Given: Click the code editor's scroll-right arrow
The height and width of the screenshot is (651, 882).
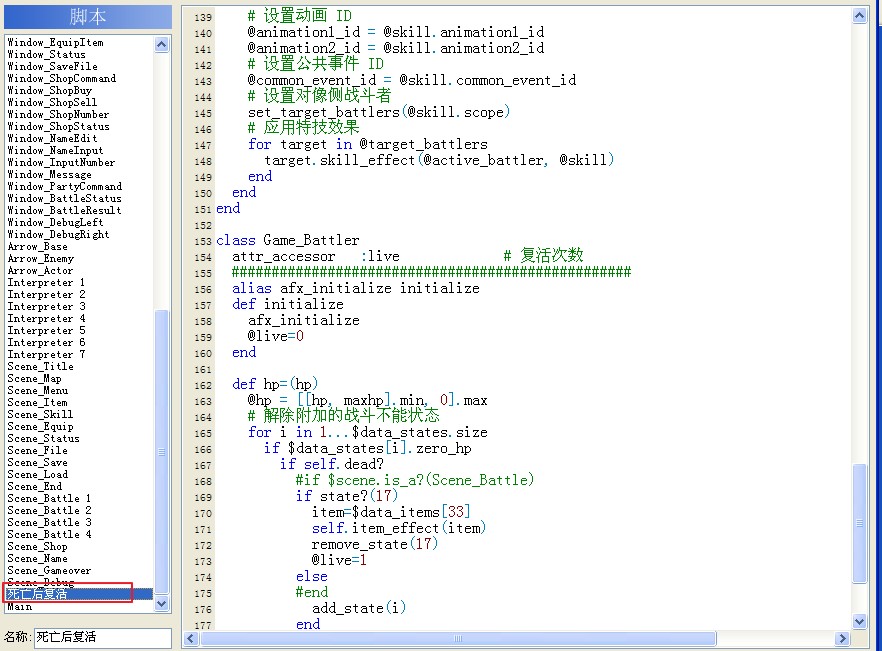Looking at the screenshot, I should point(842,639).
